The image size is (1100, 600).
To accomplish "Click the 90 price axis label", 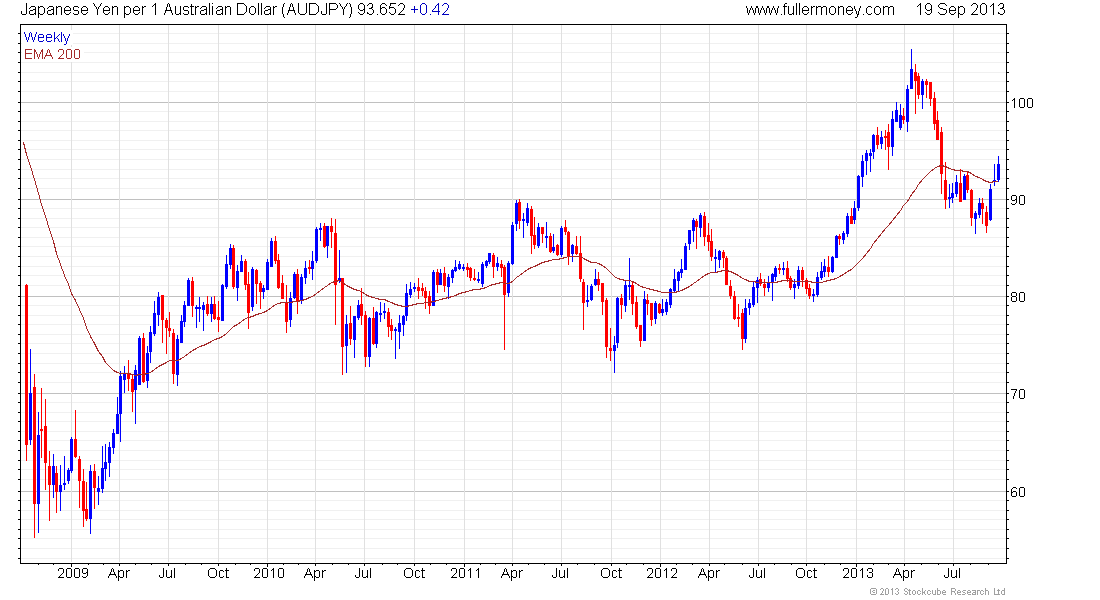I will 1018,200.
